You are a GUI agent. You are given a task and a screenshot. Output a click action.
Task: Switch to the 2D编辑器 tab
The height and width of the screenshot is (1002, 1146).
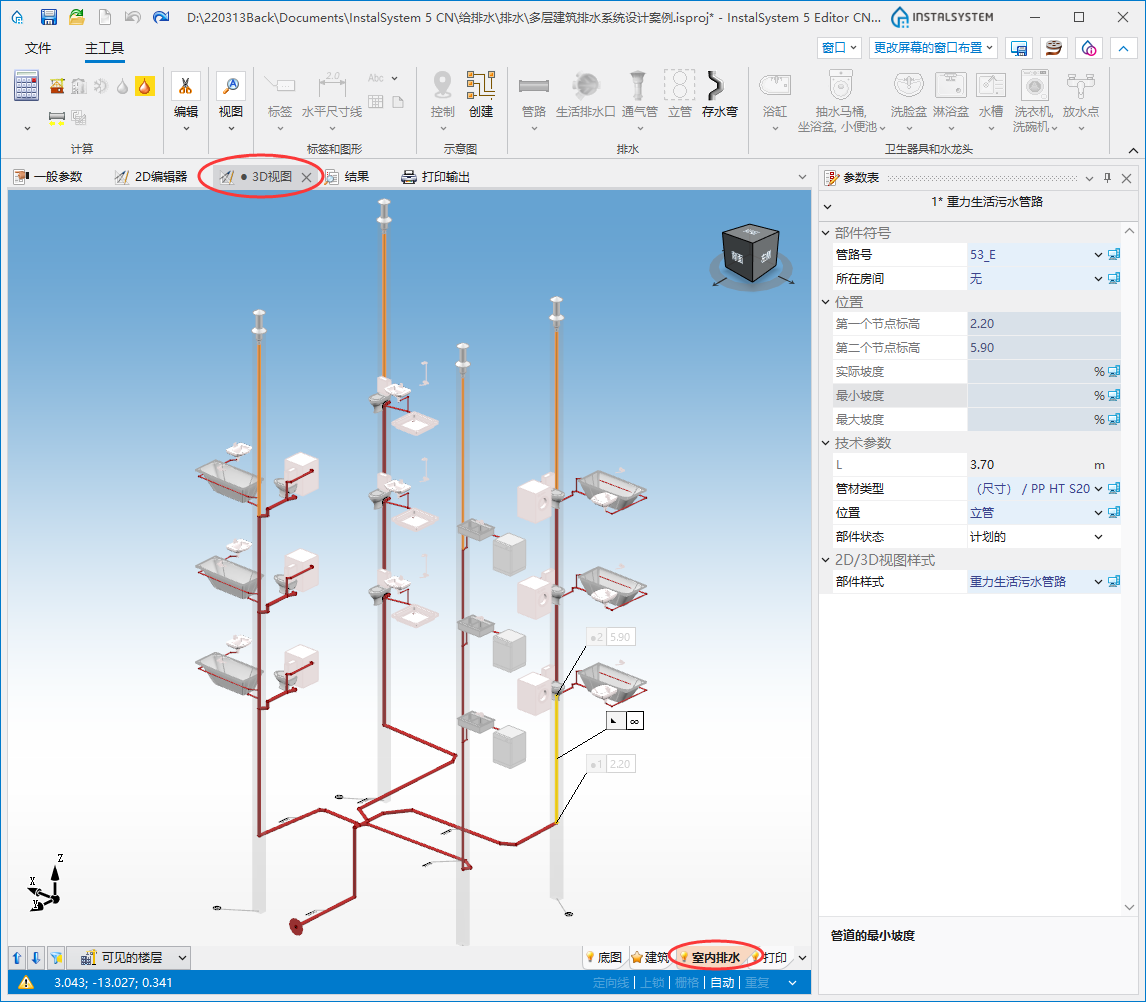click(151, 177)
